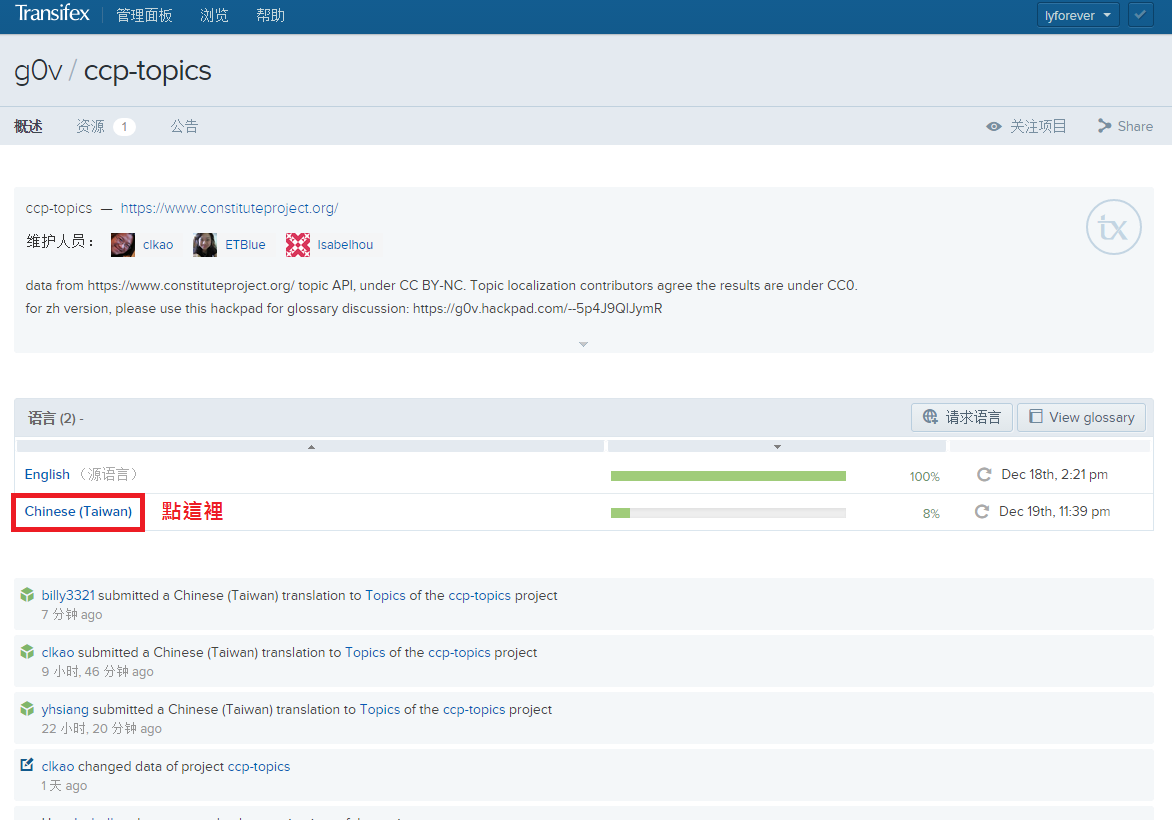1172x820 pixels.
Task: Expand the project description arrow
Action: (x=583, y=344)
